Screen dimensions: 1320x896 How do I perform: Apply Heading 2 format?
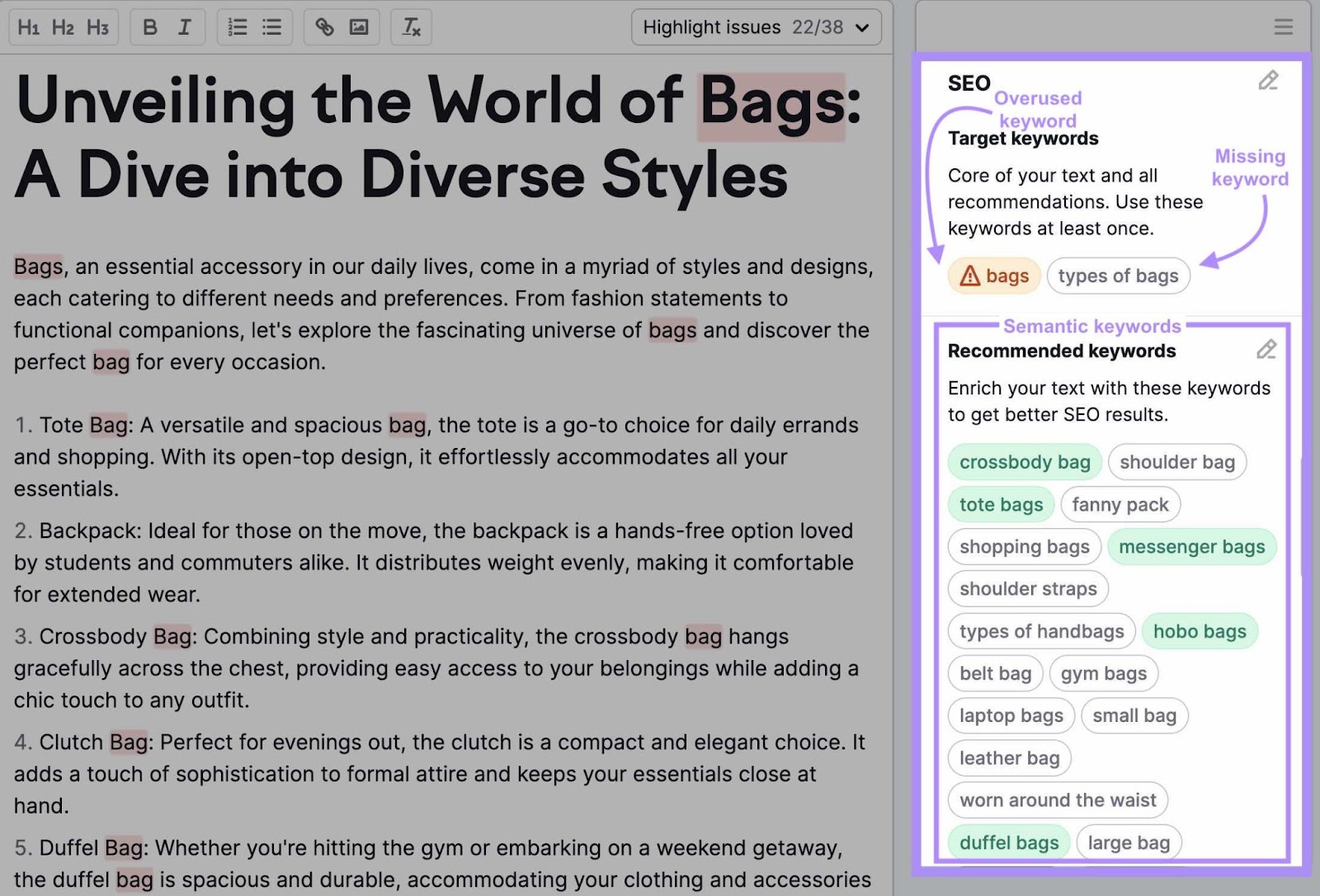click(x=63, y=27)
